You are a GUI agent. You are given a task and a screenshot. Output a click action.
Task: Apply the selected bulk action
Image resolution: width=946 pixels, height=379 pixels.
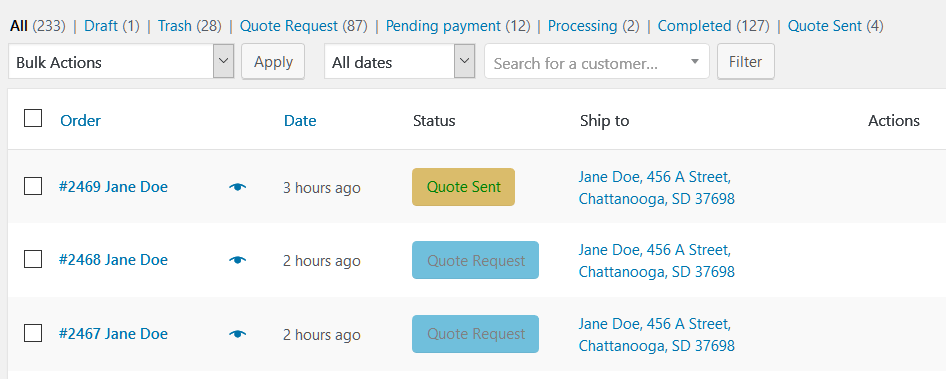[x=273, y=62]
